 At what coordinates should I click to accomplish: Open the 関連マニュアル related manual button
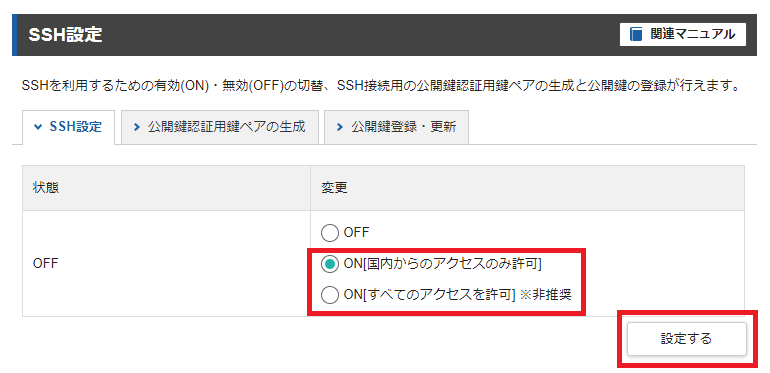tap(683, 34)
